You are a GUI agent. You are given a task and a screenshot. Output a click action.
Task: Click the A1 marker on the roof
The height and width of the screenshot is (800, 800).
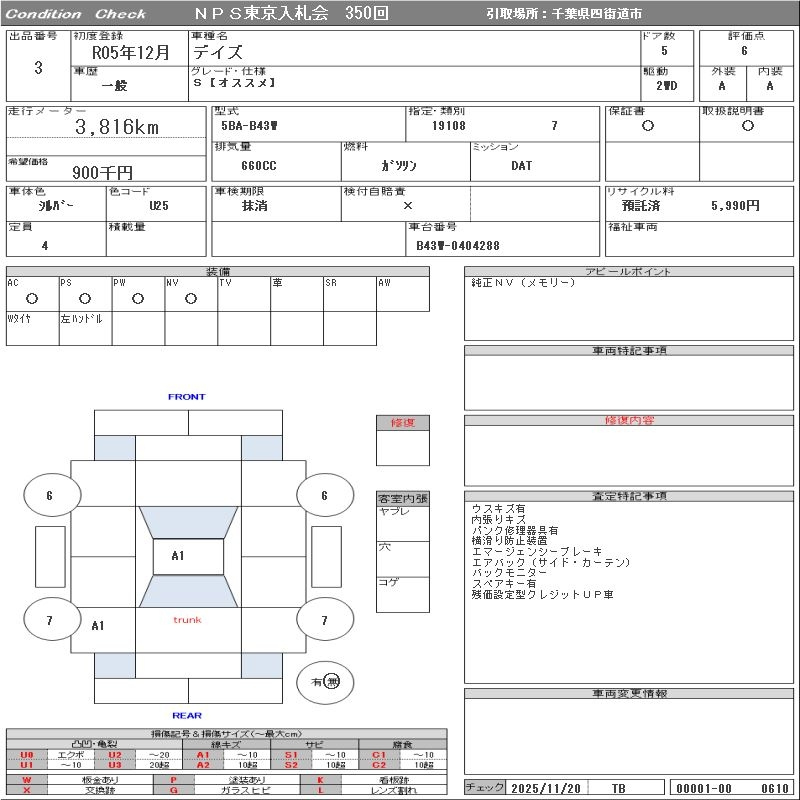point(178,556)
